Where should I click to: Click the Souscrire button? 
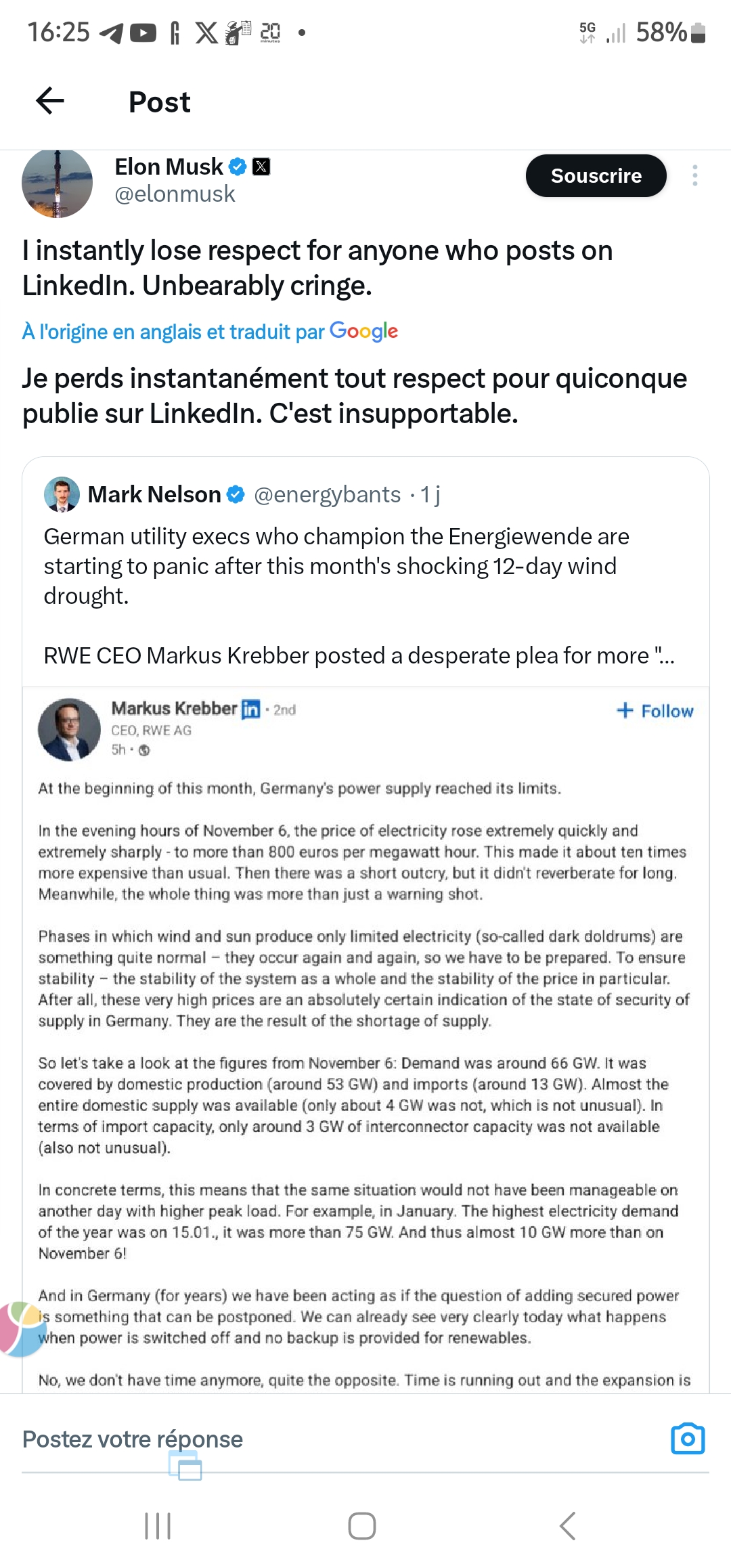596,176
